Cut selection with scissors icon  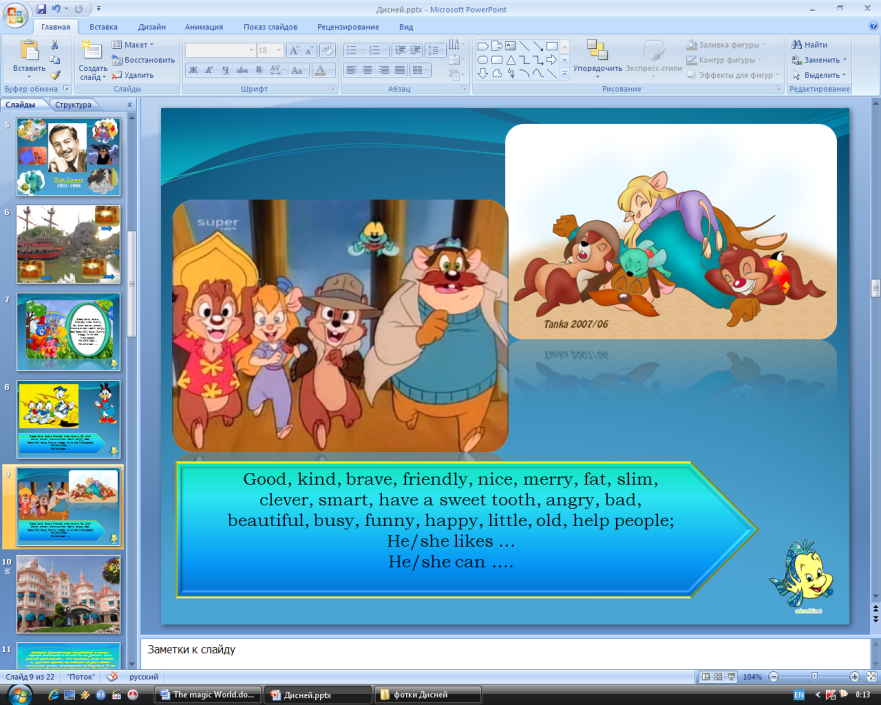[x=55, y=45]
